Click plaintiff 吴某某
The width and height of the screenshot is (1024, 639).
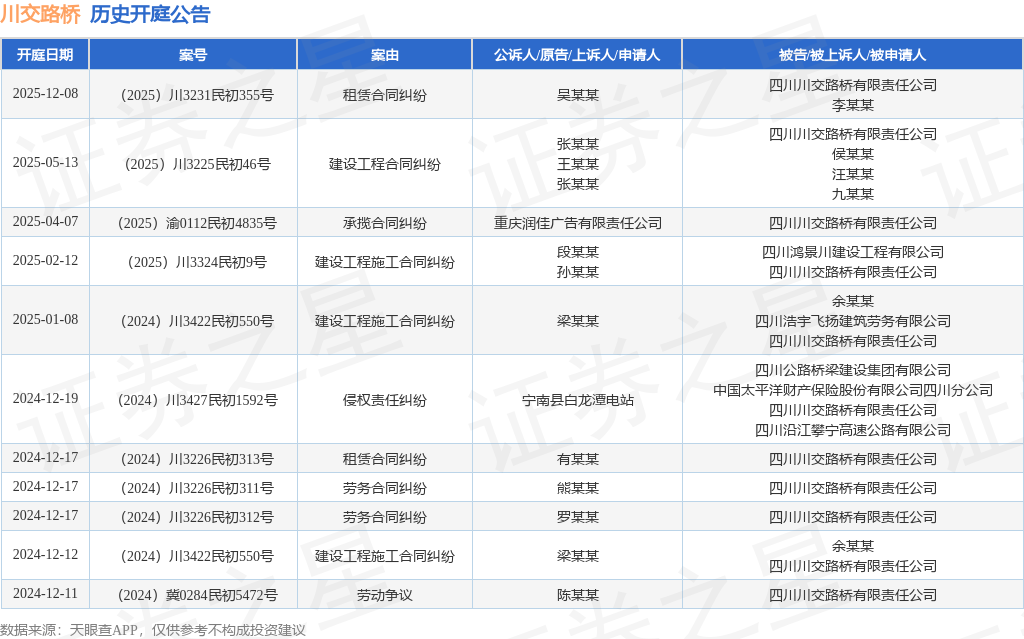577,95
